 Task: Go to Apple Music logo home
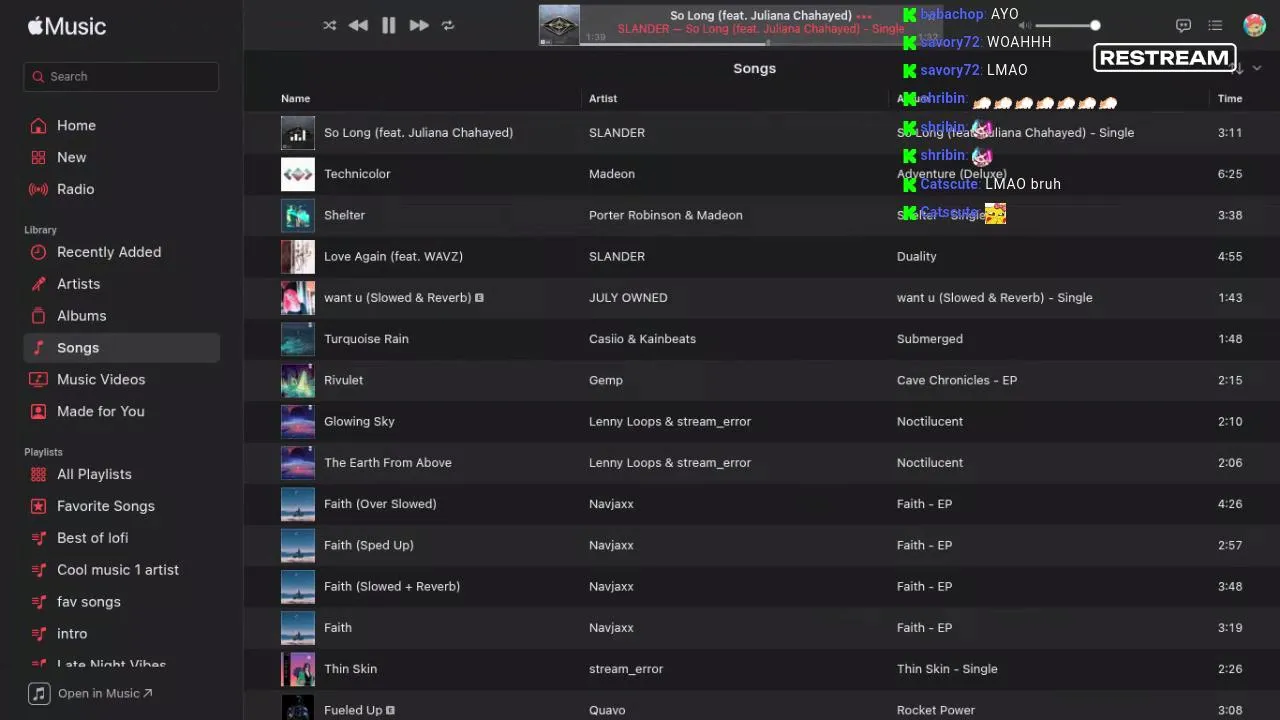click(66, 26)
